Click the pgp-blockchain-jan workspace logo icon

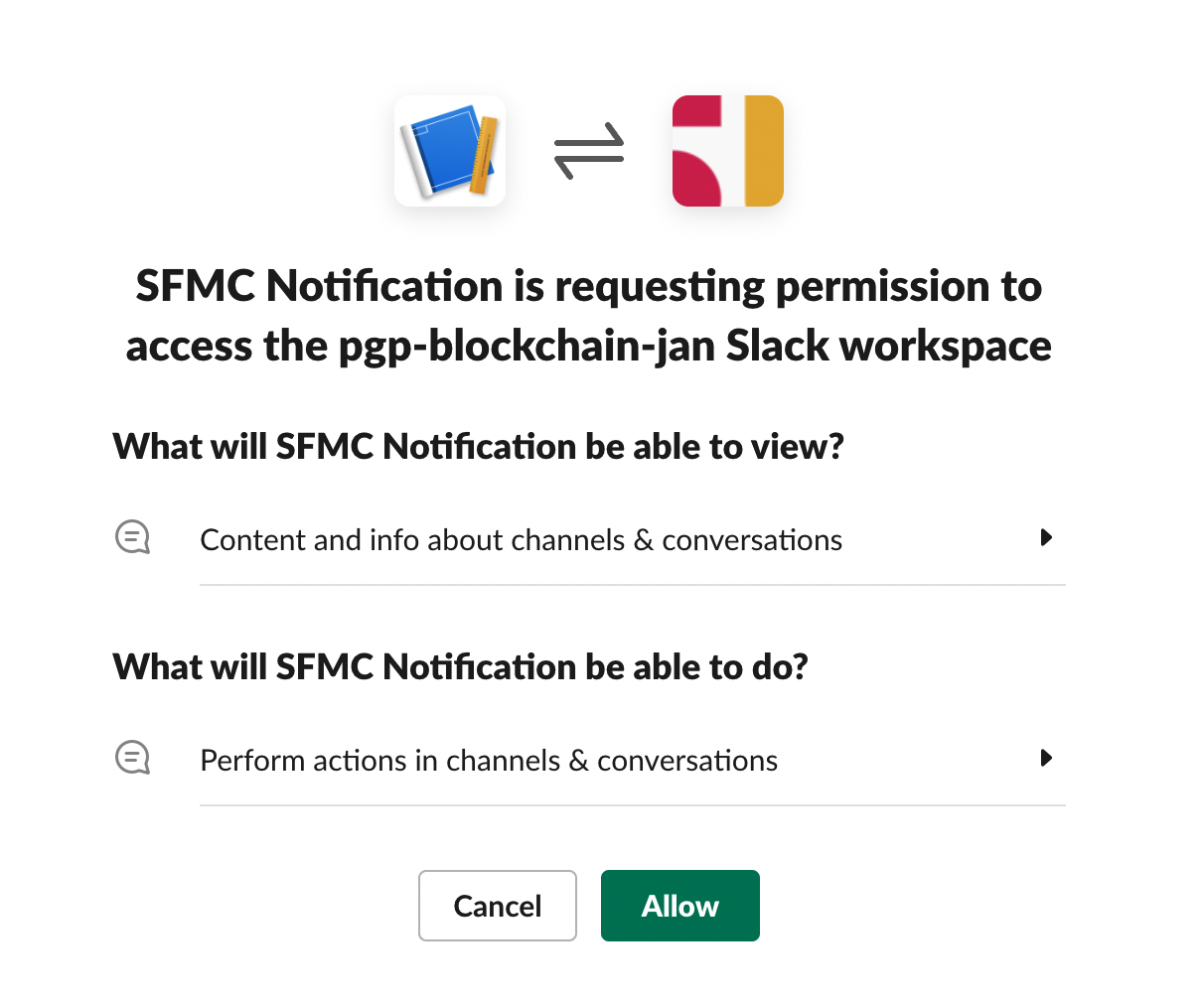coord(727,151)
